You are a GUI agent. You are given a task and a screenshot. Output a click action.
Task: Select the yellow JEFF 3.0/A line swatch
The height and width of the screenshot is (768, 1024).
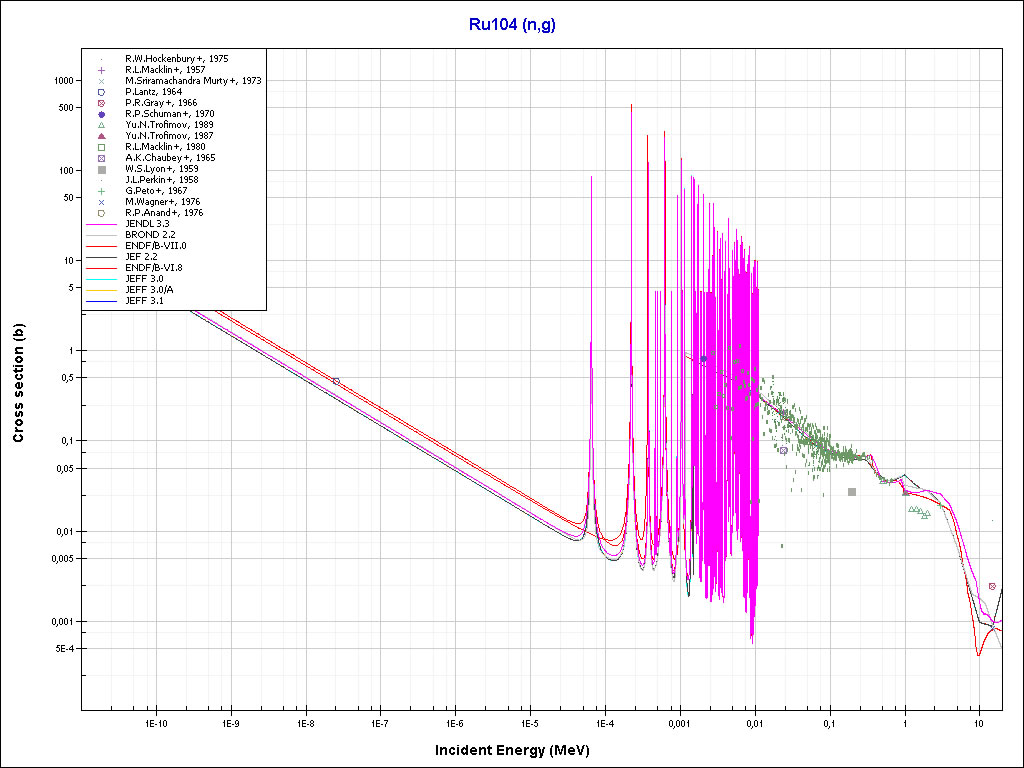click(x=102, y=290)
